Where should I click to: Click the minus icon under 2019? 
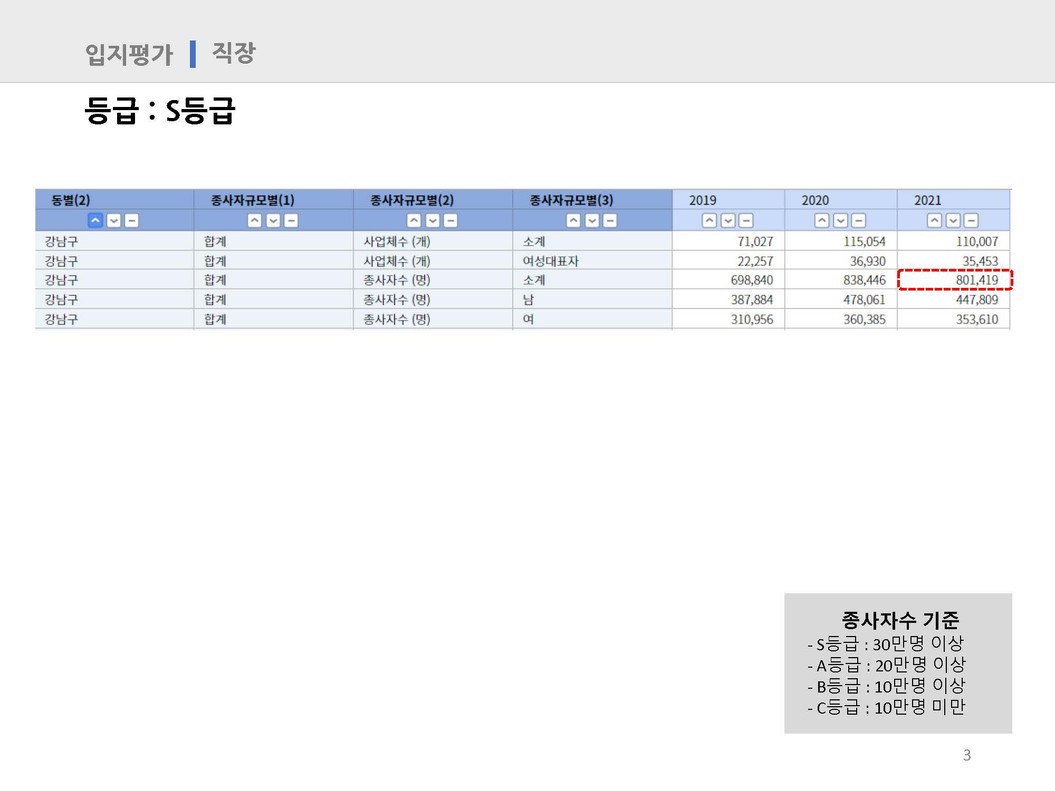coord(745,221)
